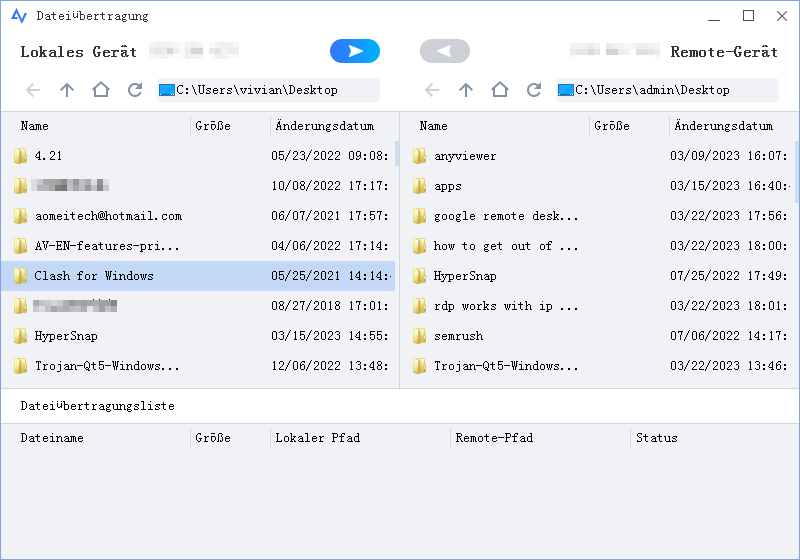Sort remote files by Größe column

coord(611,126)
